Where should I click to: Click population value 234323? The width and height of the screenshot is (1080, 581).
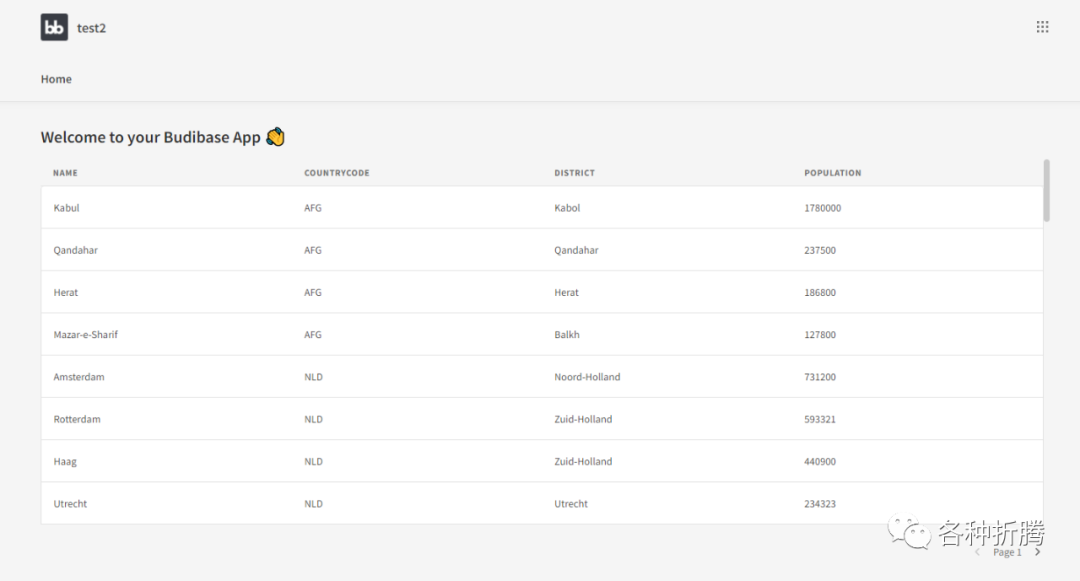pos(820,504)
